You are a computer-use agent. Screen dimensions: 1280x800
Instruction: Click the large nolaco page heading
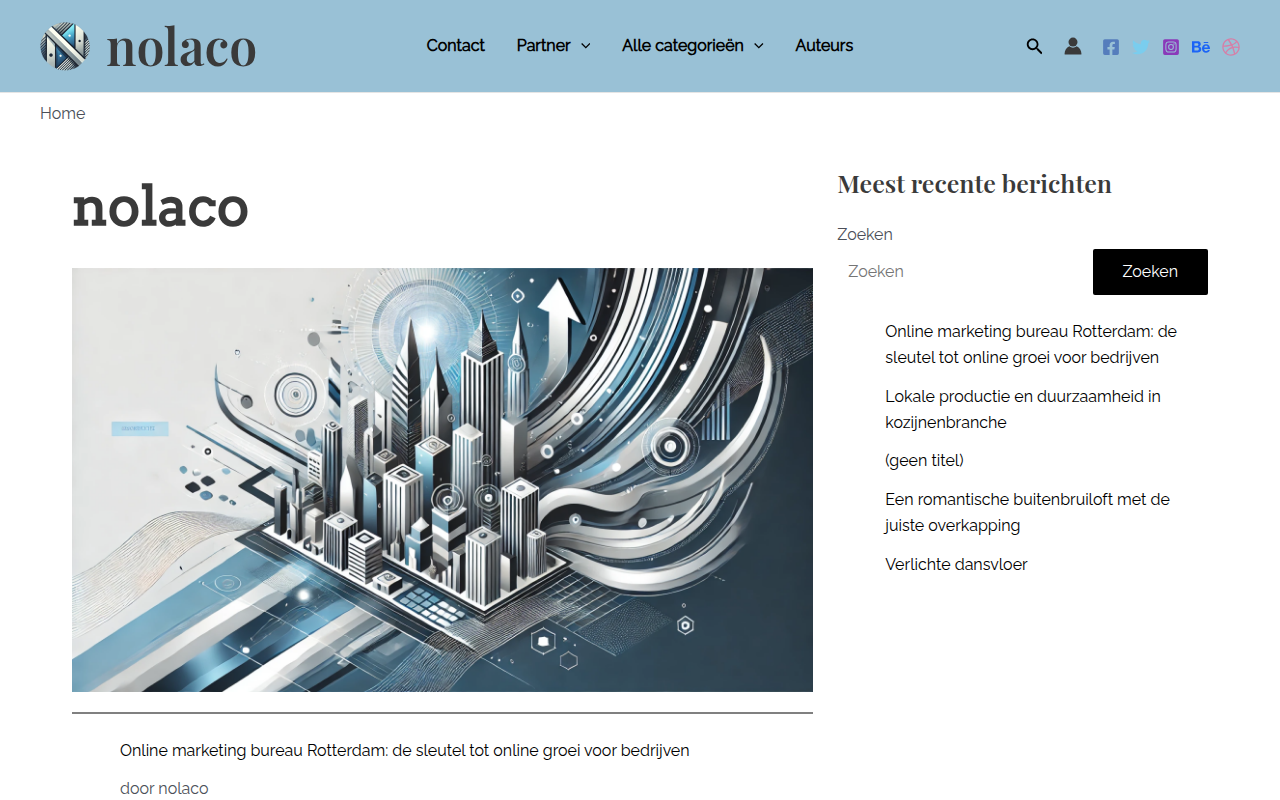[x=160, y=207]
